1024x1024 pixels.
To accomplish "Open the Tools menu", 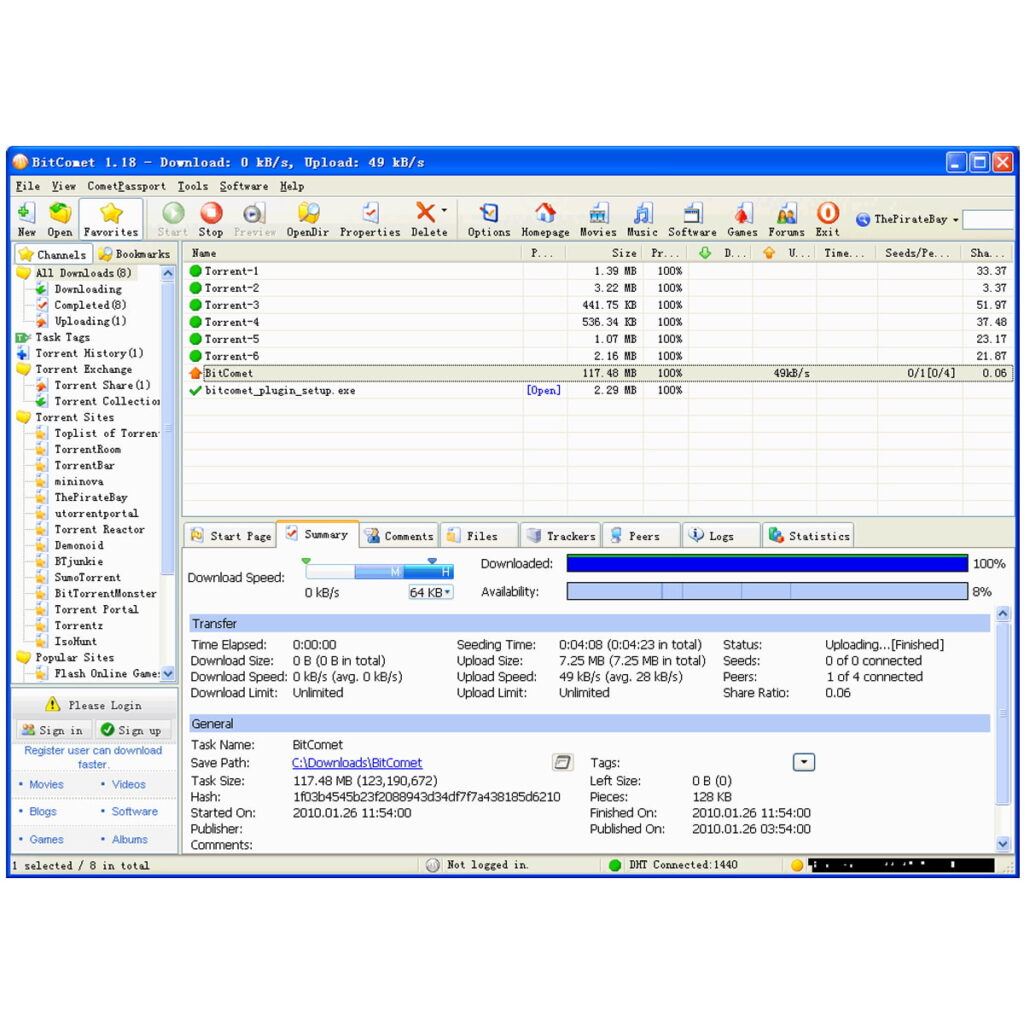I will 193,186.
